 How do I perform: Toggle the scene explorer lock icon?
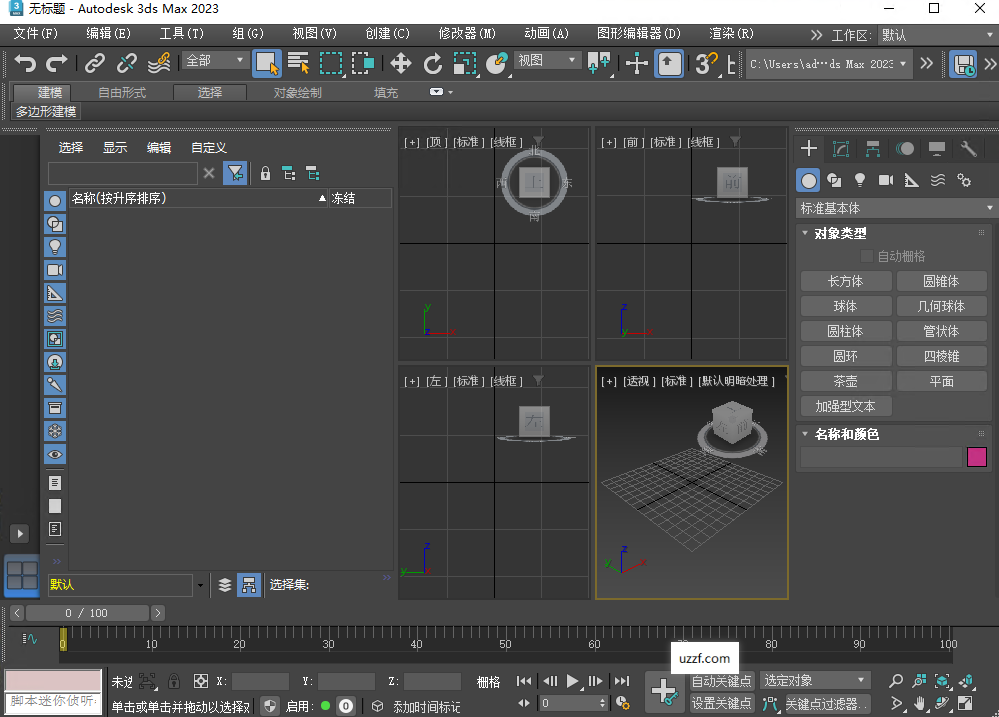pos(264,173)
